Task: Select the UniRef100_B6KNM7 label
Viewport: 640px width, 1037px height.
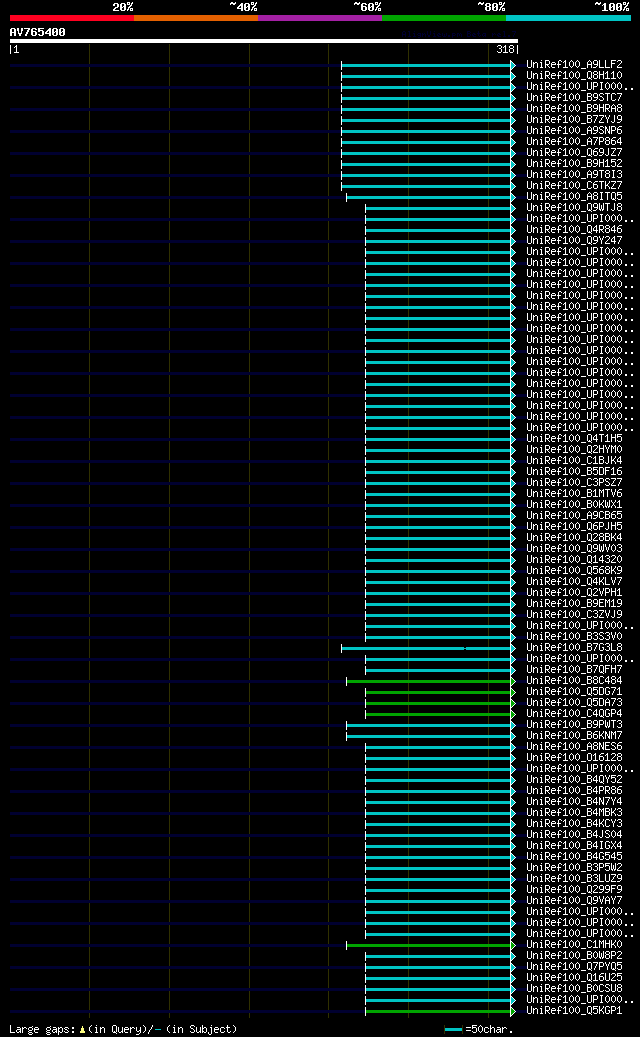Action: (x=574, y=735)
